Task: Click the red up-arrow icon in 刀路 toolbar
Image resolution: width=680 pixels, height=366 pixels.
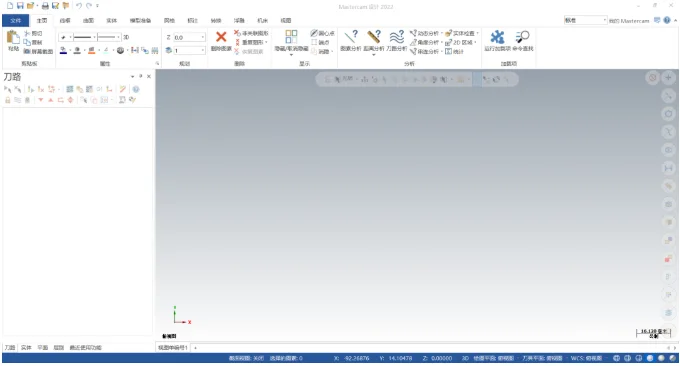Action: 50,100
